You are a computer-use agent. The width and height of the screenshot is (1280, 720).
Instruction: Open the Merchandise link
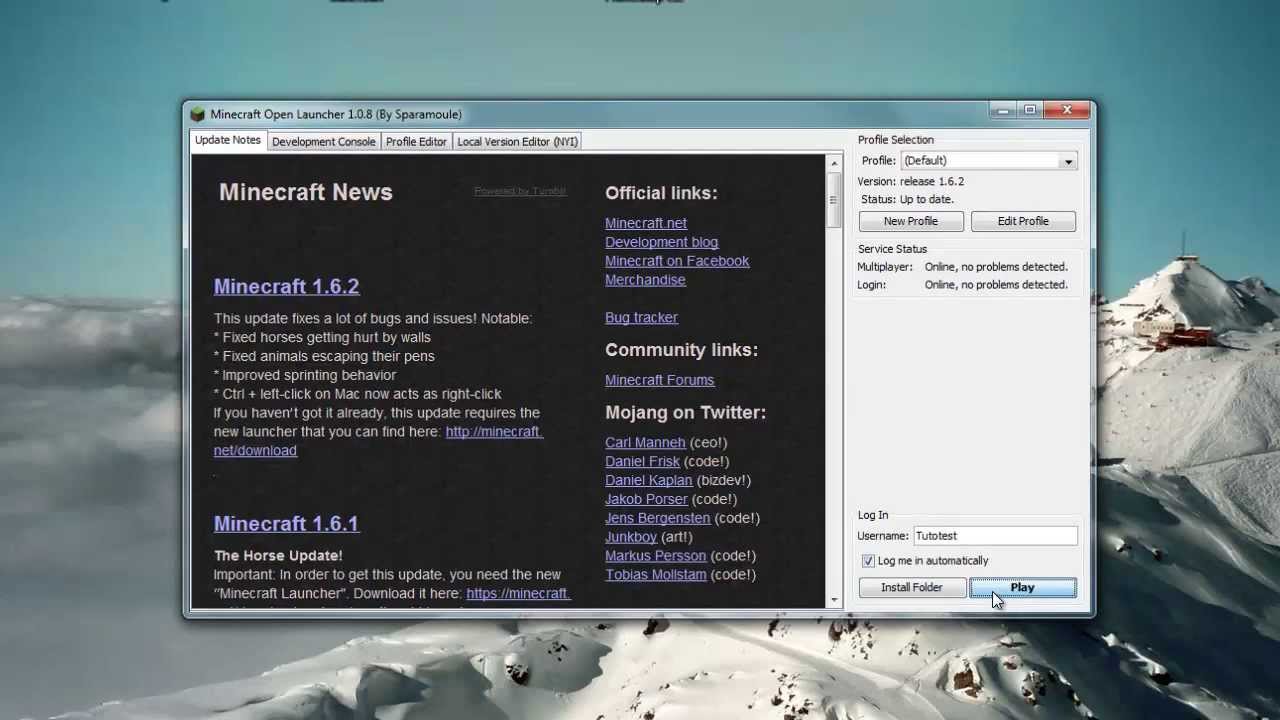645,280
